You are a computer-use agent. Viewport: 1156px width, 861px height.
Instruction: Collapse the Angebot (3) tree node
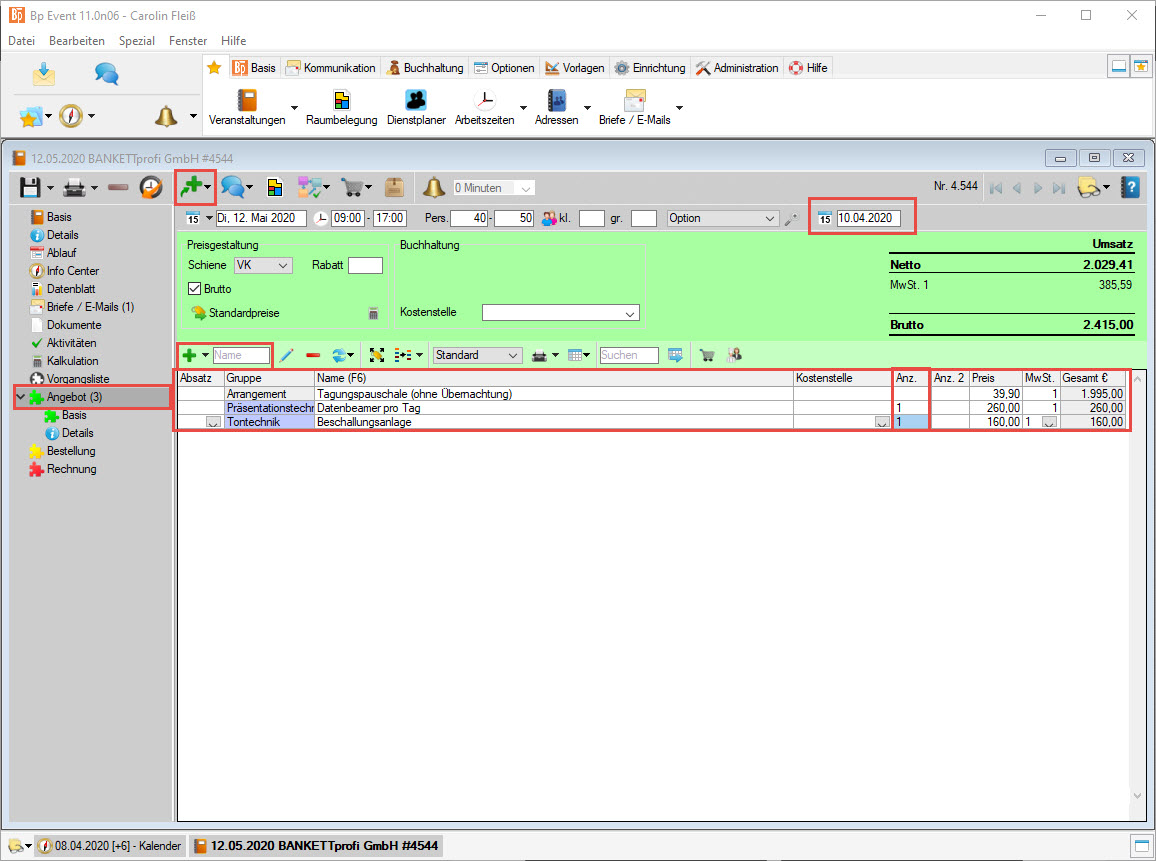pos(21,397)
